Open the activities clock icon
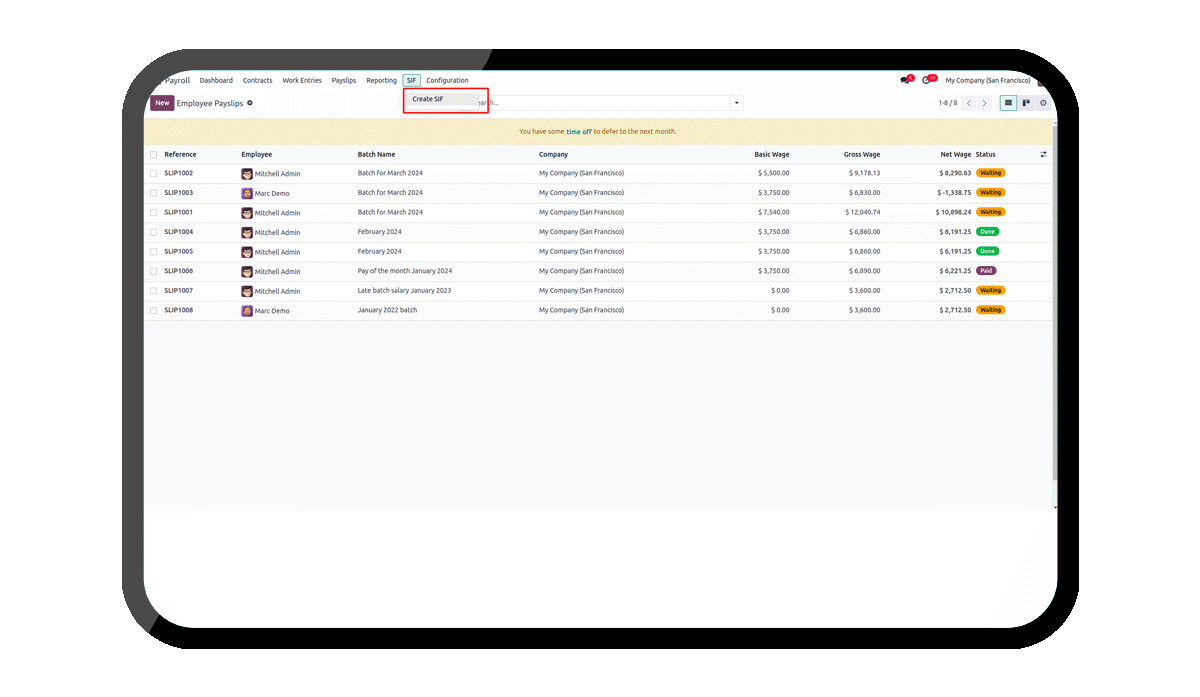1200x697 pixels. (x=927, y=80)
